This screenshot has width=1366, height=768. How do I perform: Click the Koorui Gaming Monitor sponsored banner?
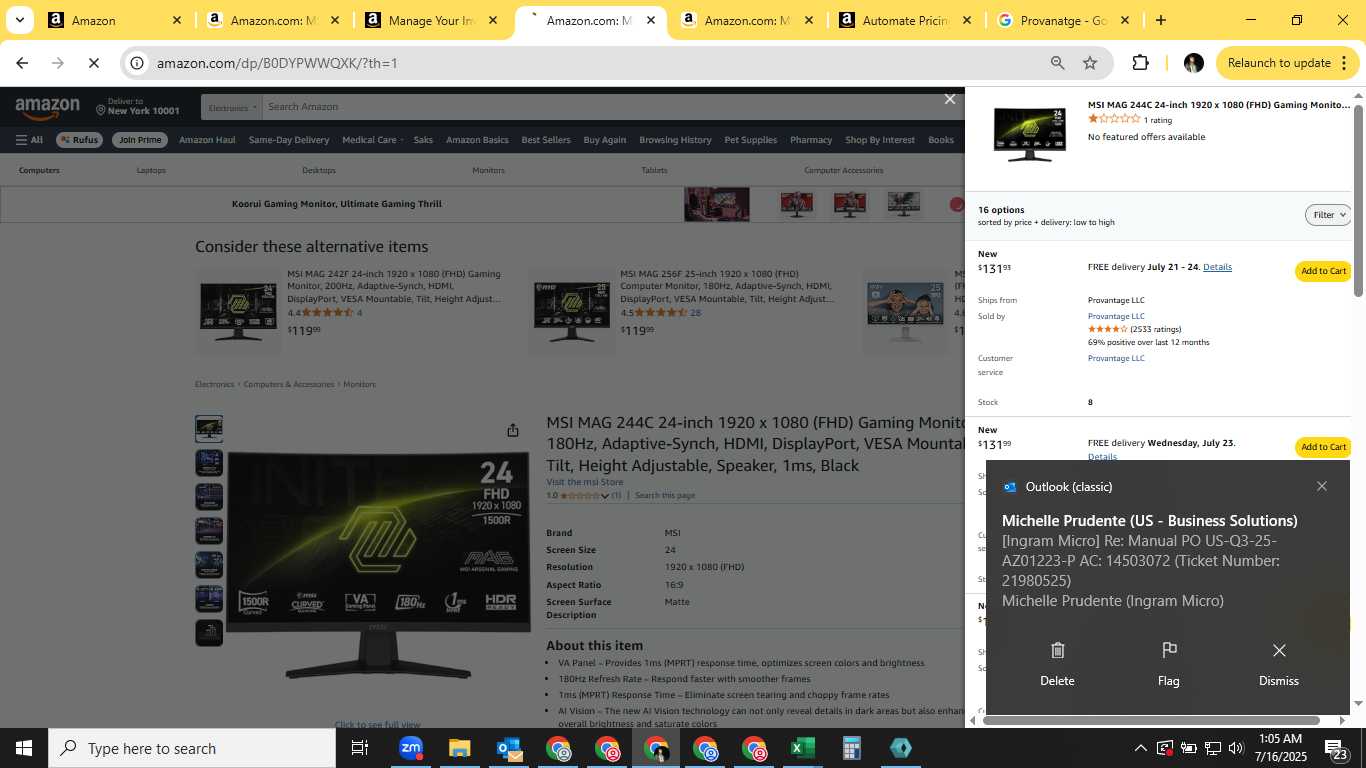tap(482, 204)
